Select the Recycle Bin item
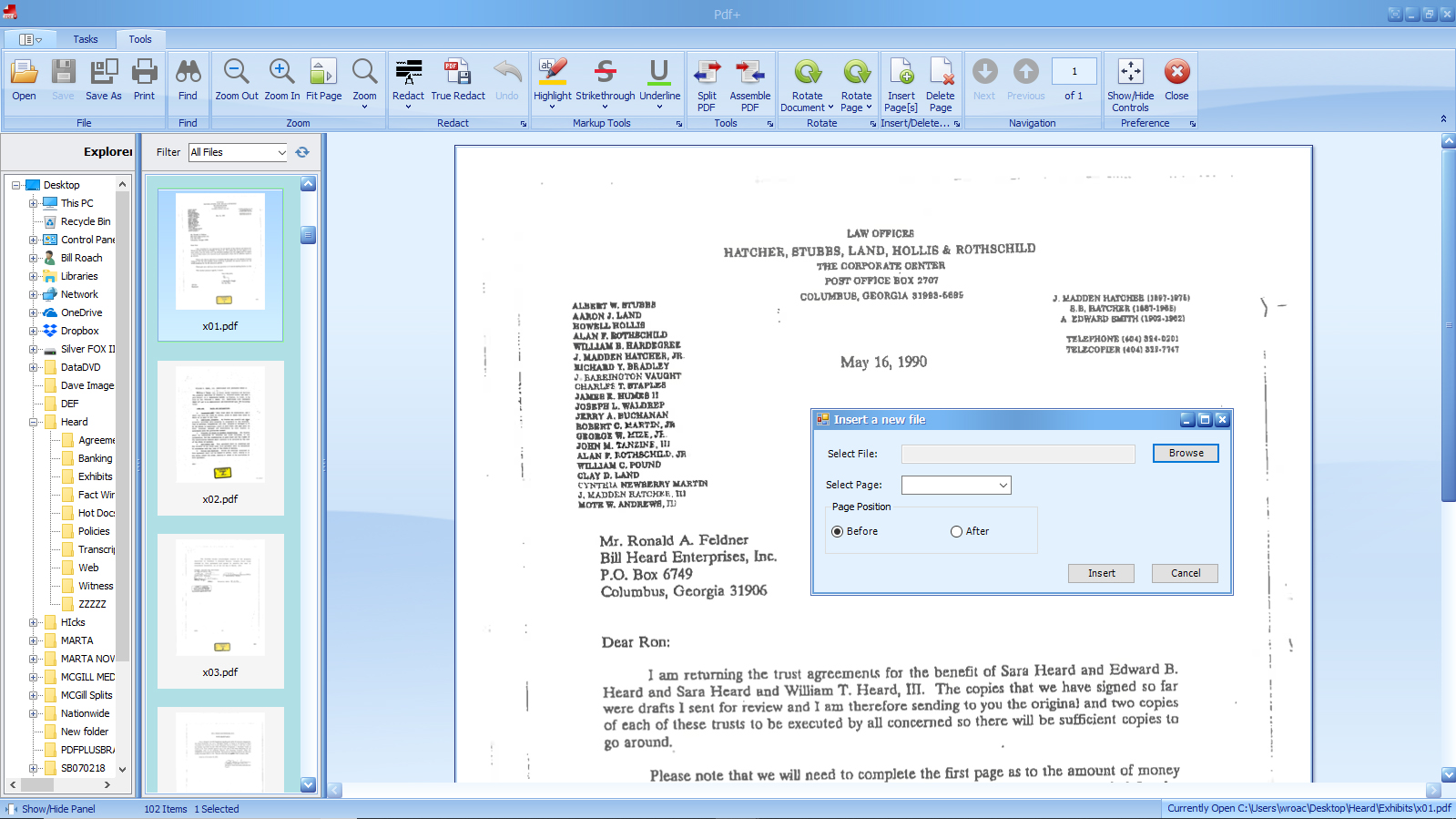Screen dimensions: 1456x819 [86, 221]
